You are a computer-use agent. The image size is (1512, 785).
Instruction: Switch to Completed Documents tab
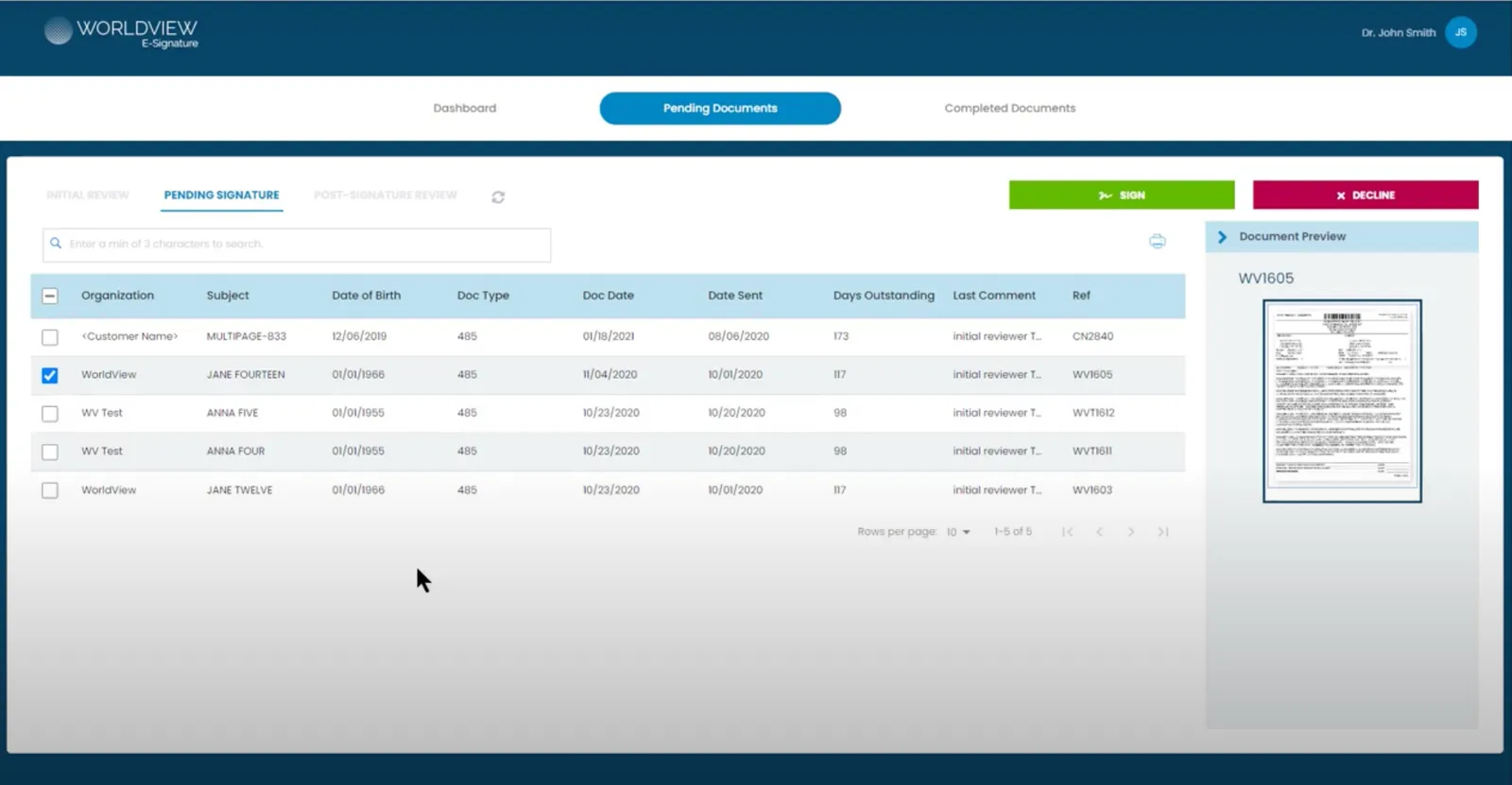1009,109
